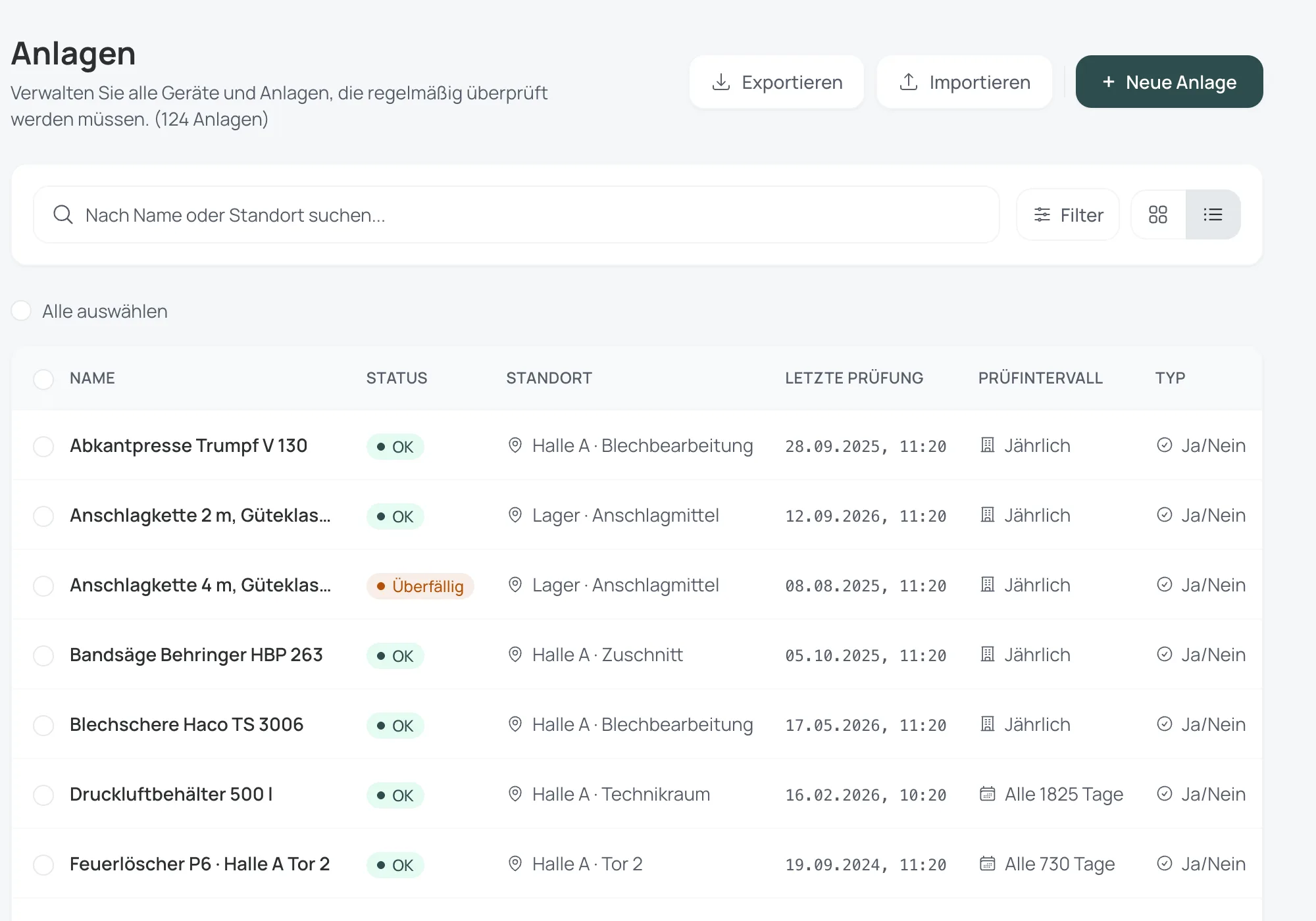The height and width of the screenshot is (921, 1316).
Task: Click the Exportieren button
Action: [776, 82]
